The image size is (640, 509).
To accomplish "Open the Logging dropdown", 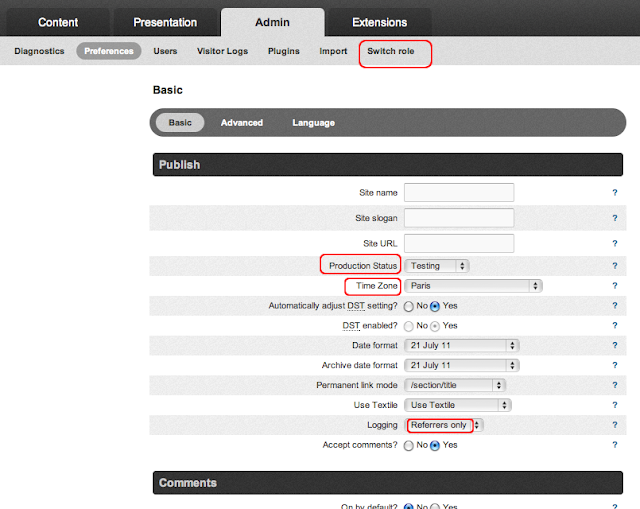I will [444, 425].
